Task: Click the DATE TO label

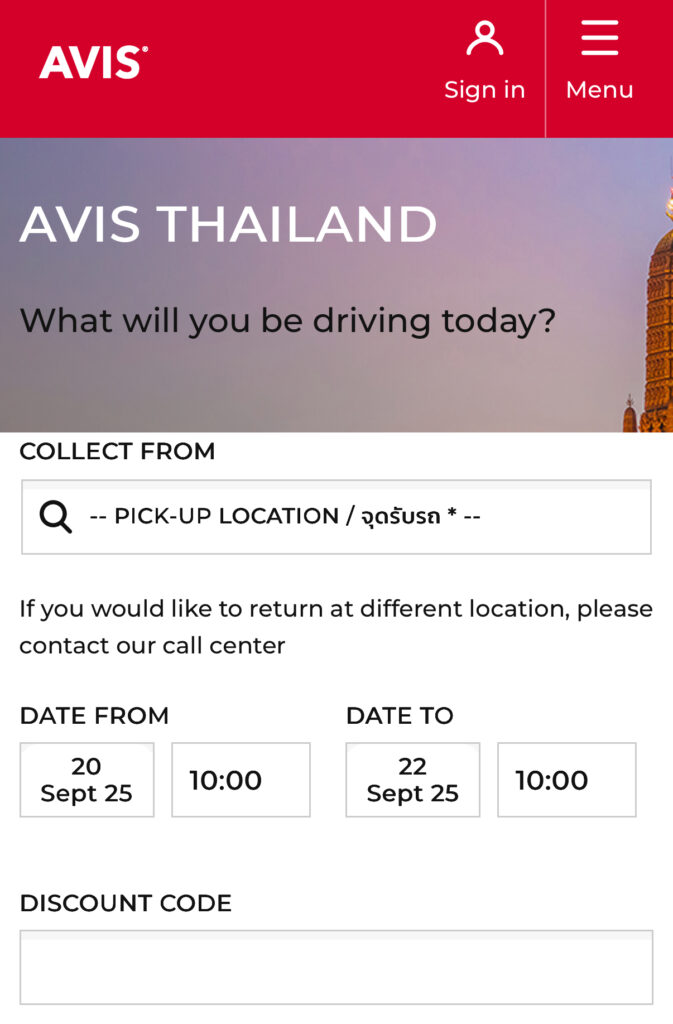Action: click(x=399, y=716)
